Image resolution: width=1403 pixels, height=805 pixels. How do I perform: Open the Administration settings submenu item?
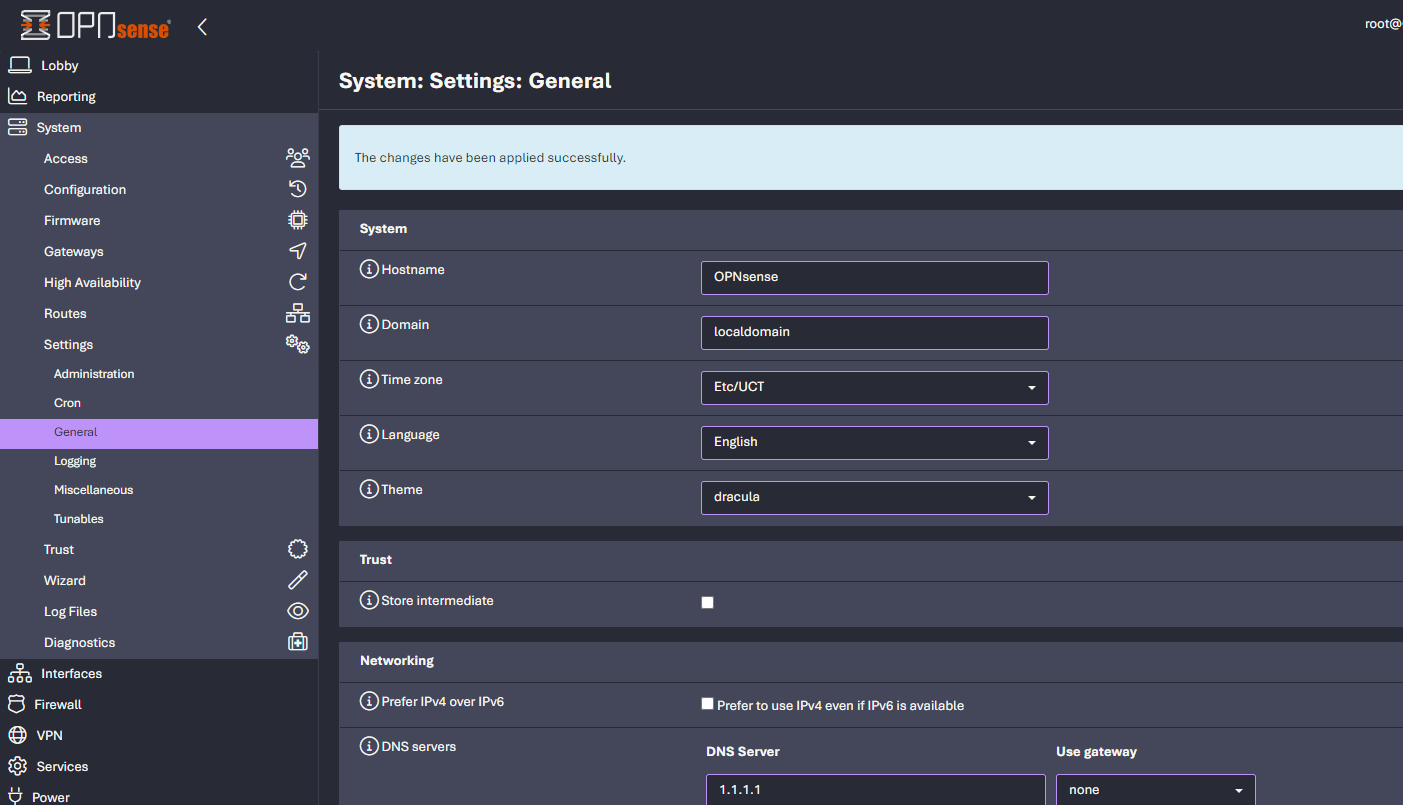tap(94, 374)
